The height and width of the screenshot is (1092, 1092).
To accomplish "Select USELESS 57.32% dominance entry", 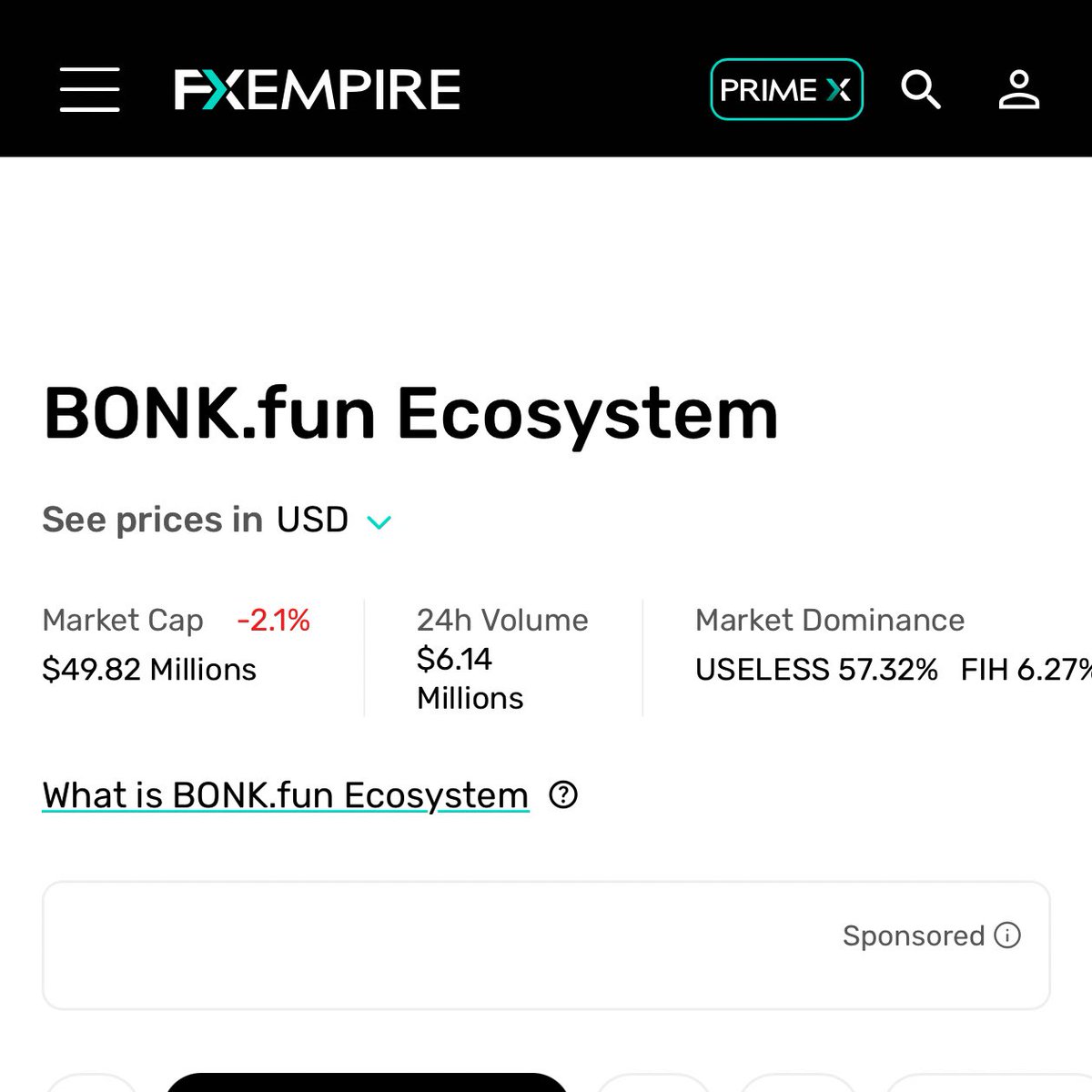I will 815,670.
